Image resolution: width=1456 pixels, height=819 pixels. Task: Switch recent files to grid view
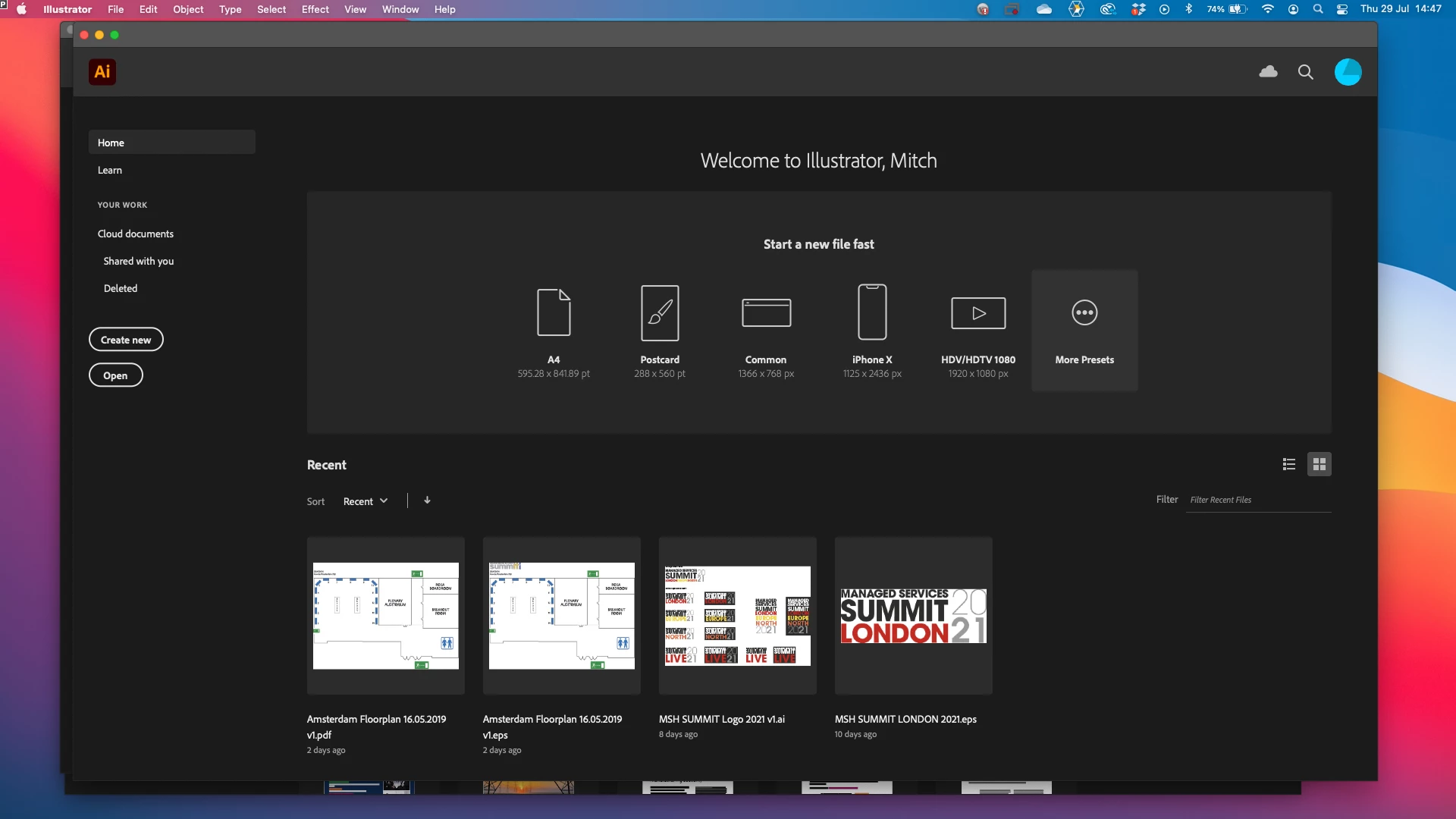pos(1319,464)
